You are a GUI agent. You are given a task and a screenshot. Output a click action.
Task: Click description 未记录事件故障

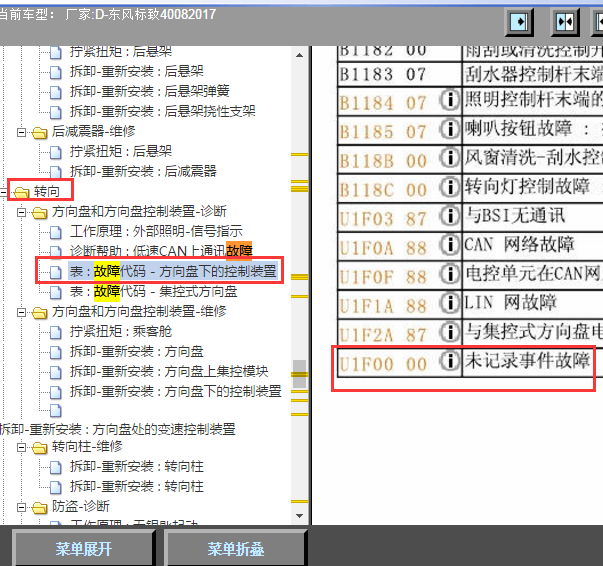click(x=527, y=361)
